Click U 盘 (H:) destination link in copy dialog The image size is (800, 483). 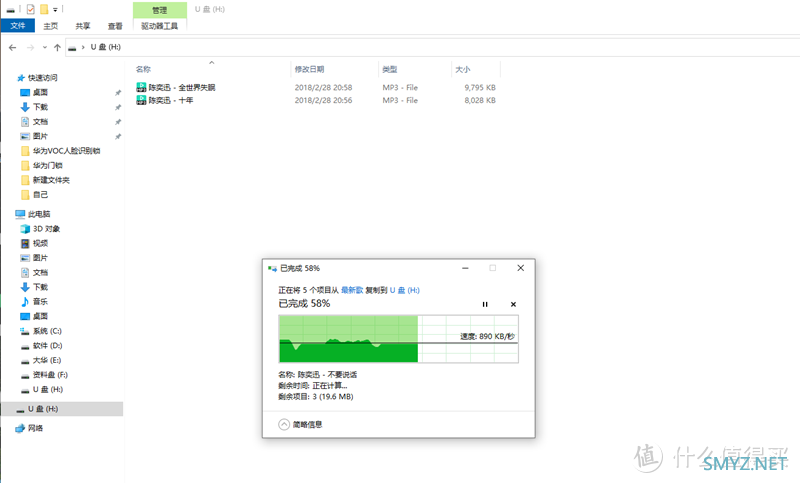click(x=405, y=290)
